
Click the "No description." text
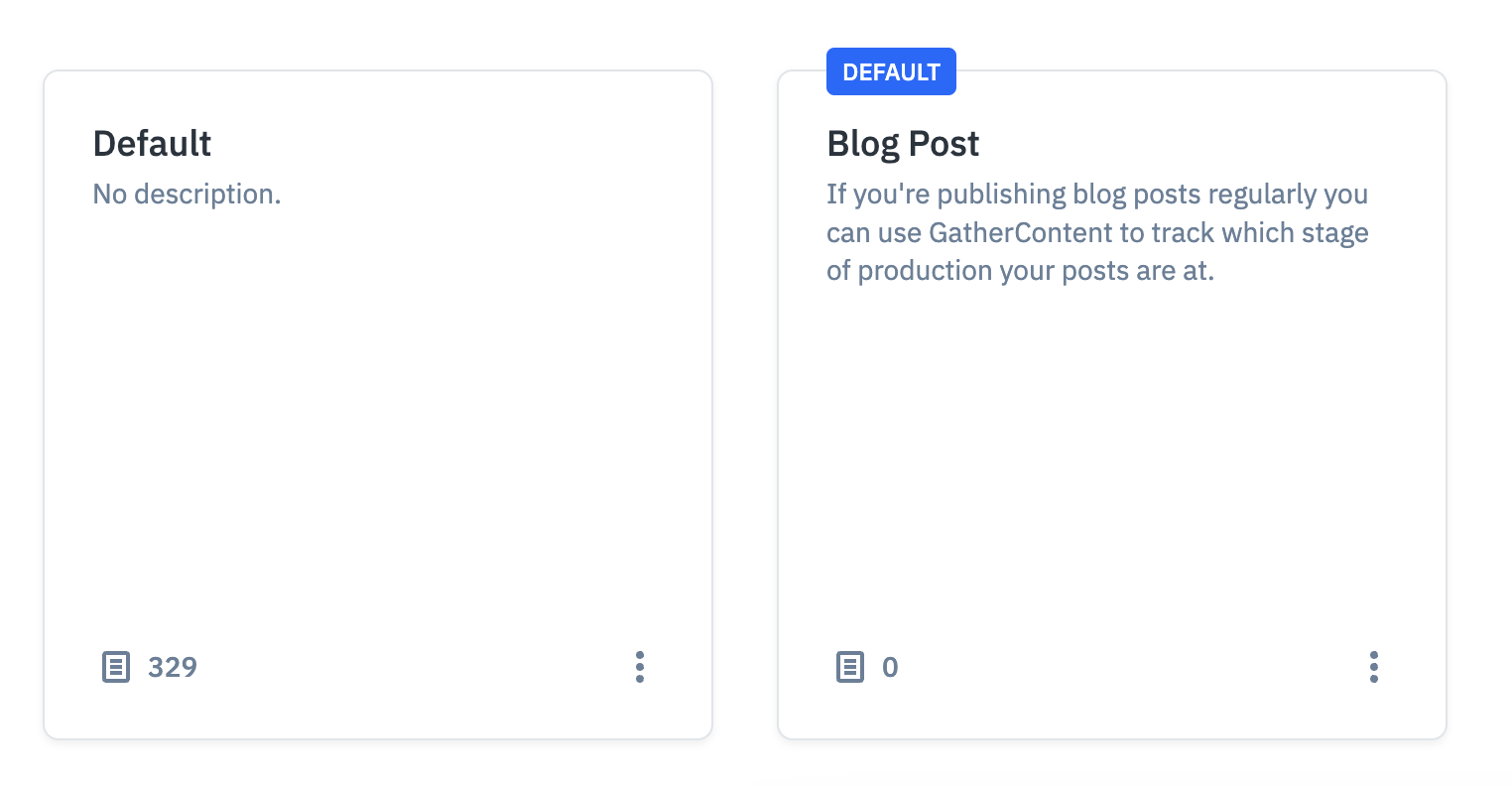[187, 195]
